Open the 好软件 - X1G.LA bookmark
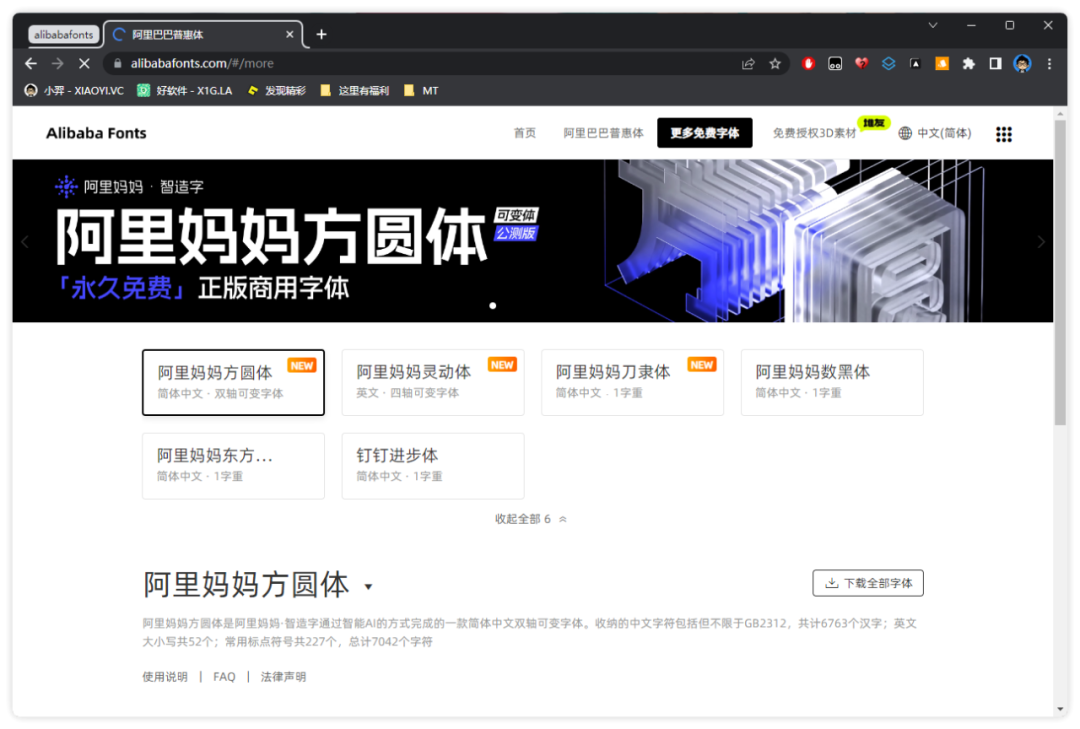 point(185,90)
